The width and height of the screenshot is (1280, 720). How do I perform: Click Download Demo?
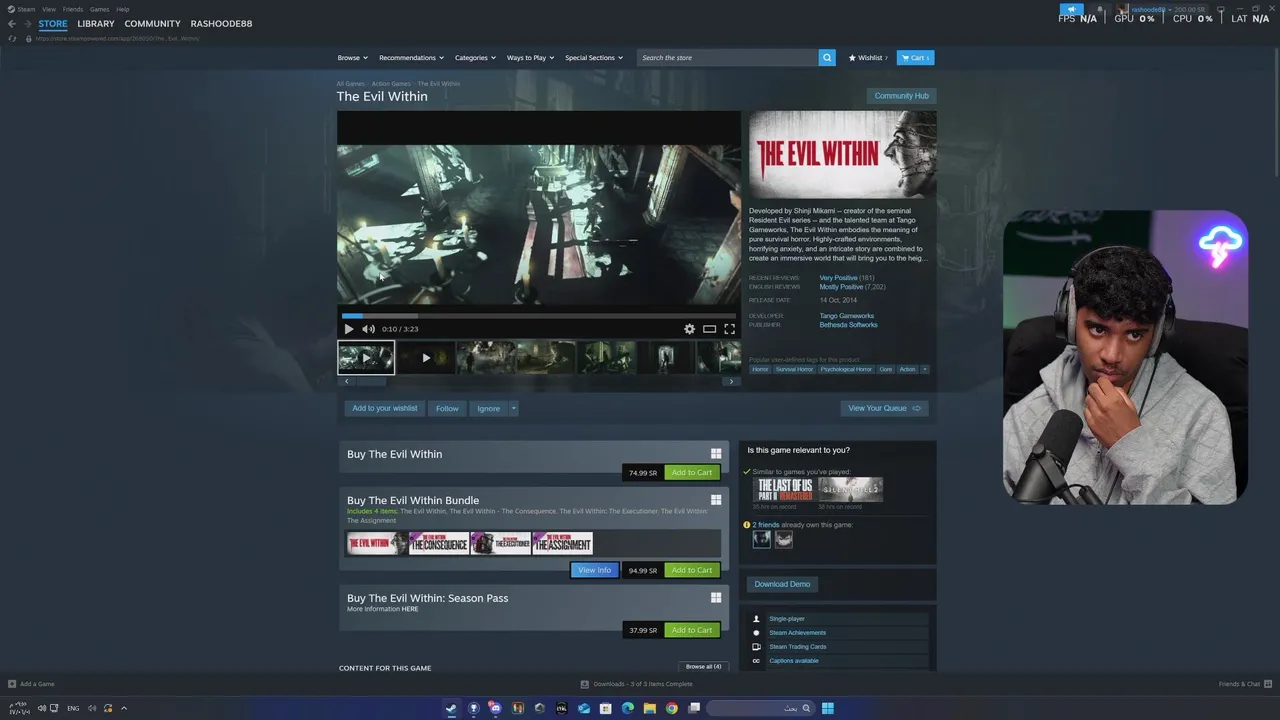(x=782, y=584)
